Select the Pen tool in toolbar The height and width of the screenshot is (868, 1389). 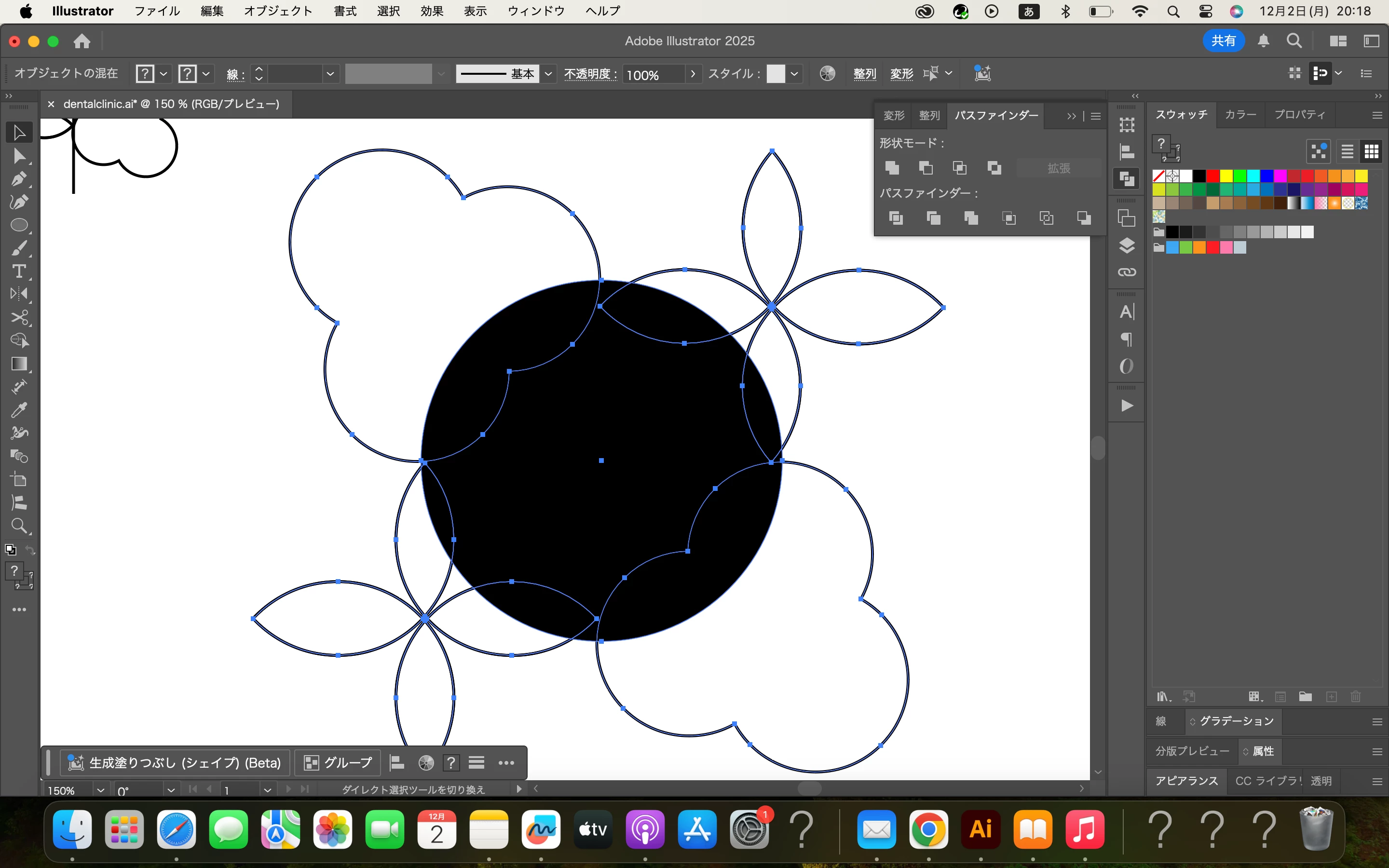pos(19,179)
